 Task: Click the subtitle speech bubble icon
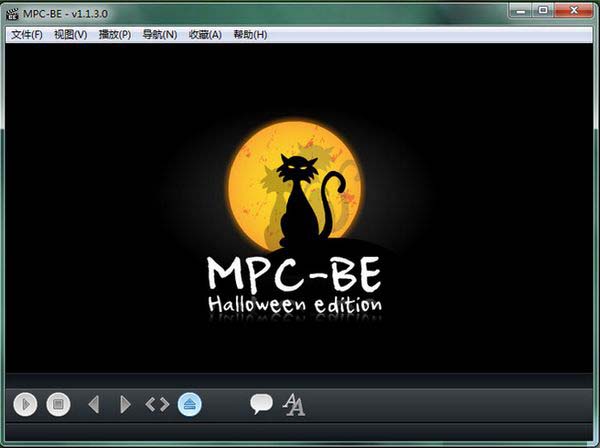[261, 404]
